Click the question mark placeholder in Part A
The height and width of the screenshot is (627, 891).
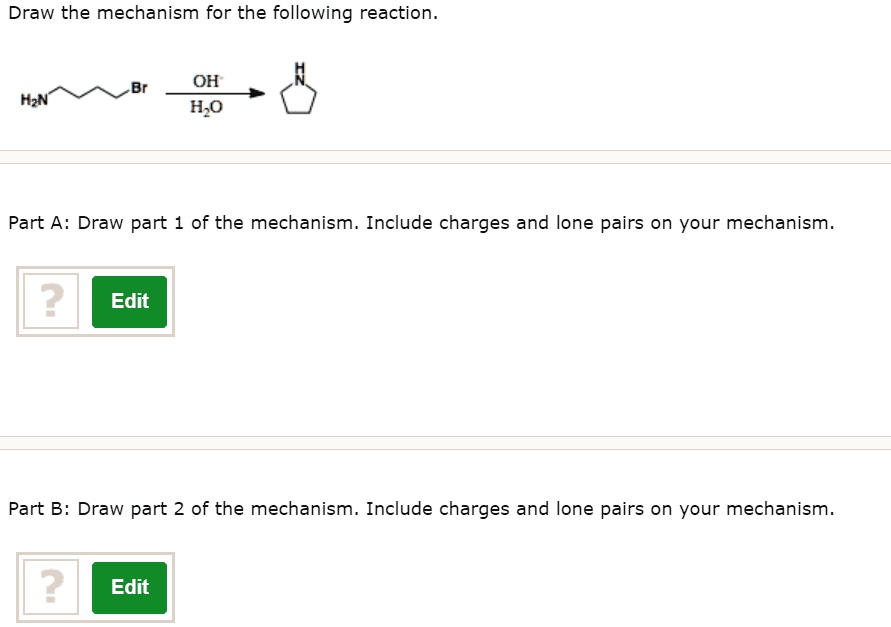pos(51,301)
